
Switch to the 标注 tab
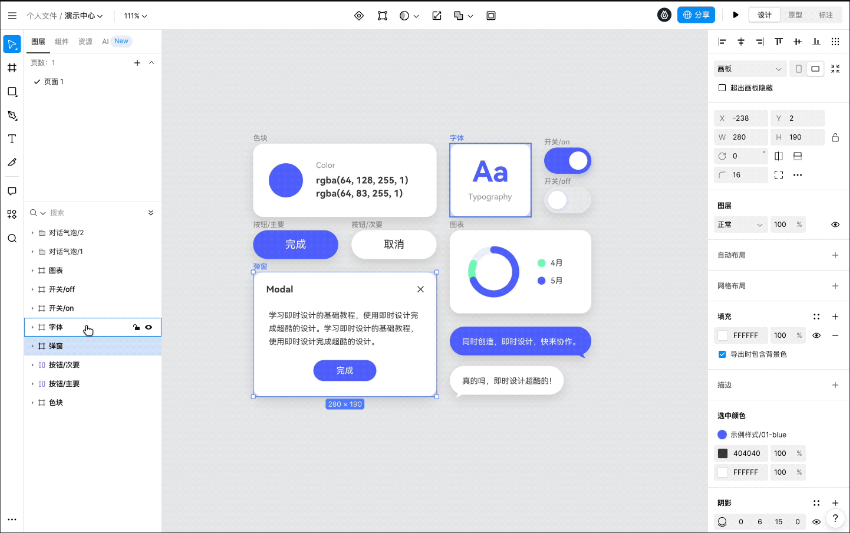tap(826, 15)
